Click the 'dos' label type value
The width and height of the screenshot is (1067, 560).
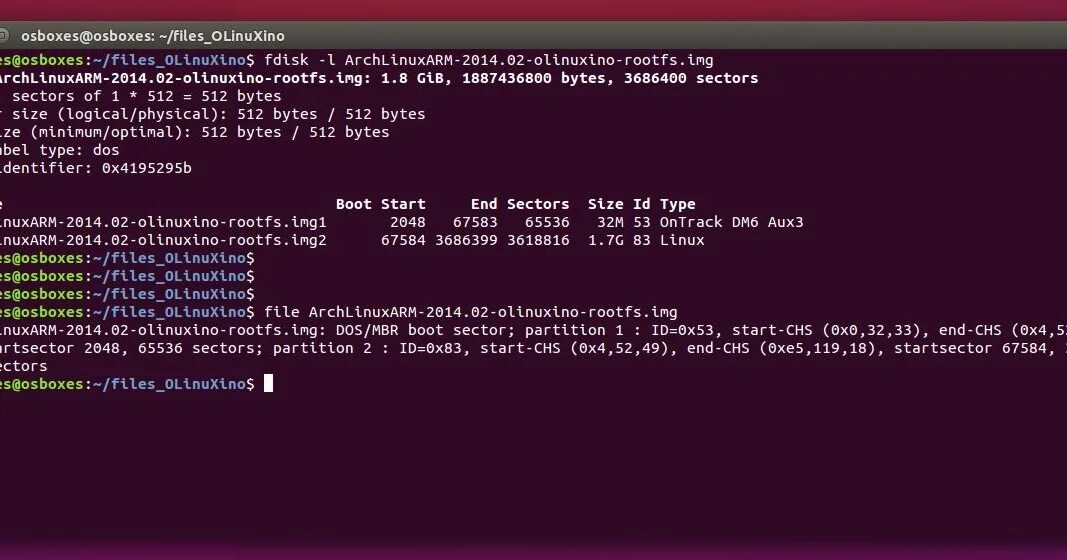(x=106, y=150)
